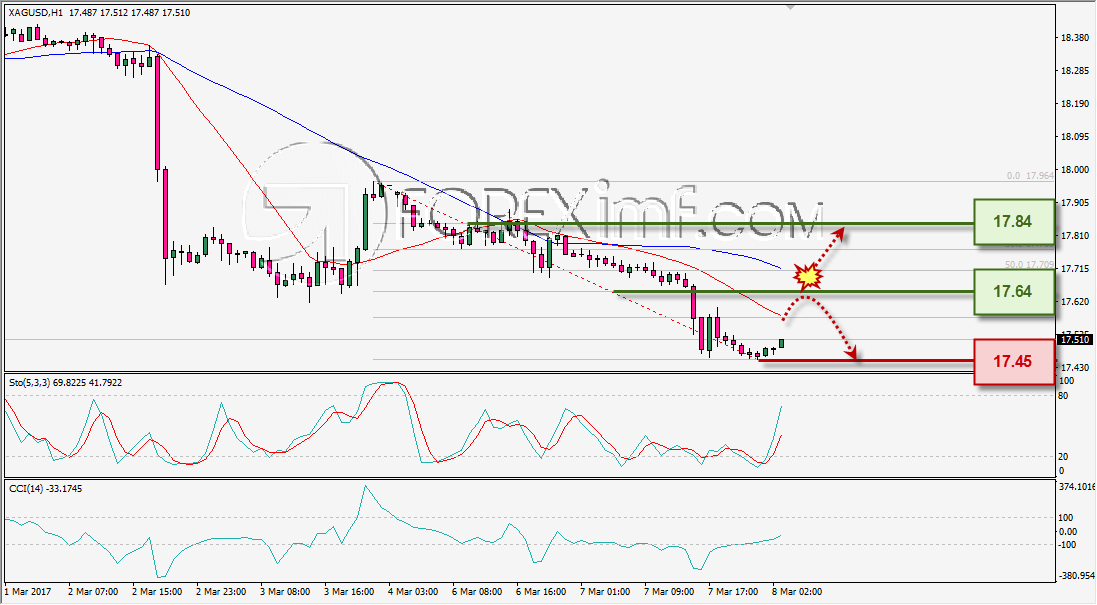The width and height of the screenshot is (1097, 605).
Task: Click the Fibonacci 0.0 17.964 label
Action: click(1030, 176)
